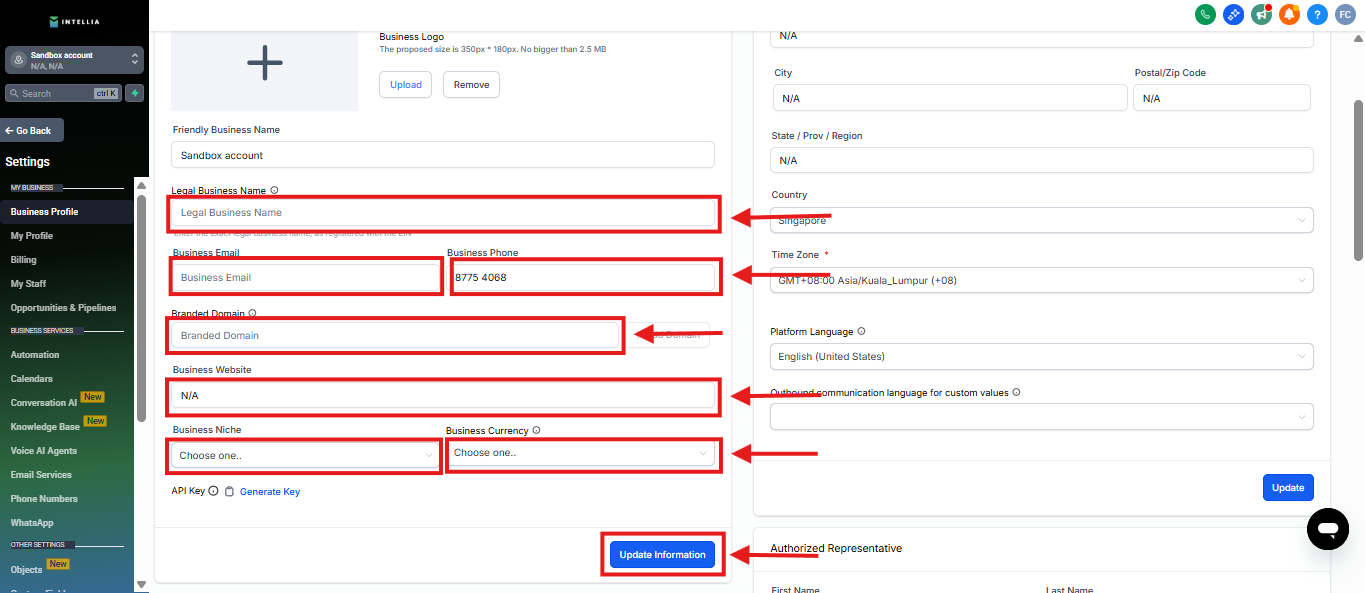
Task: Open My Profile in settings sidebar
Action: click(32, 236)
